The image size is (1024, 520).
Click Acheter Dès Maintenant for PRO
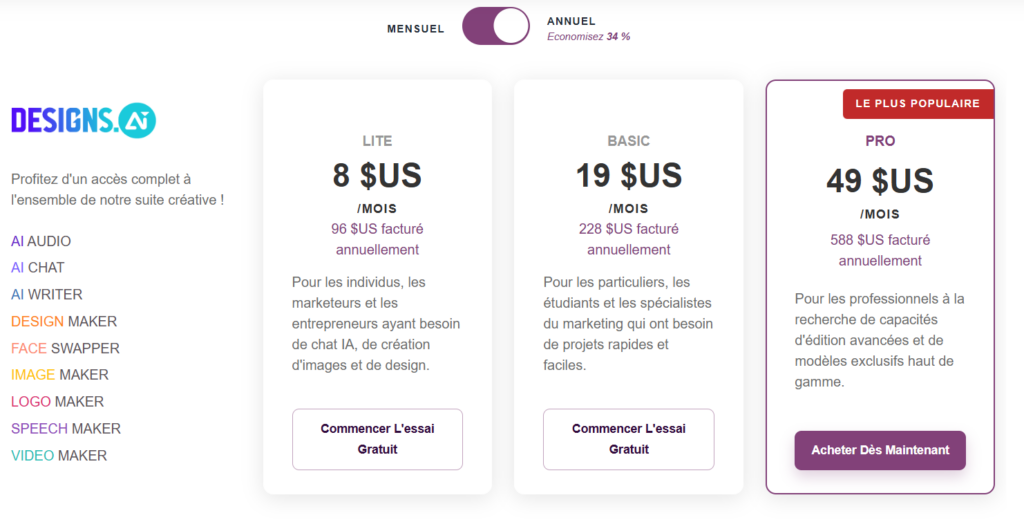tap(880, 450)
